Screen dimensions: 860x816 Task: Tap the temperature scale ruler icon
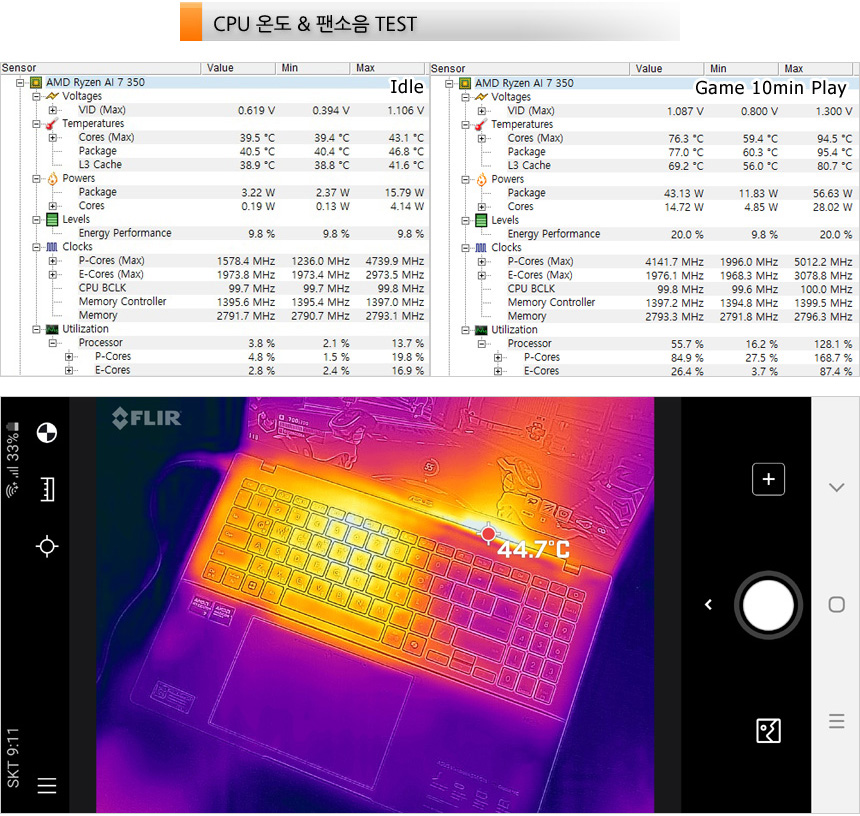[x=46, y=489]
